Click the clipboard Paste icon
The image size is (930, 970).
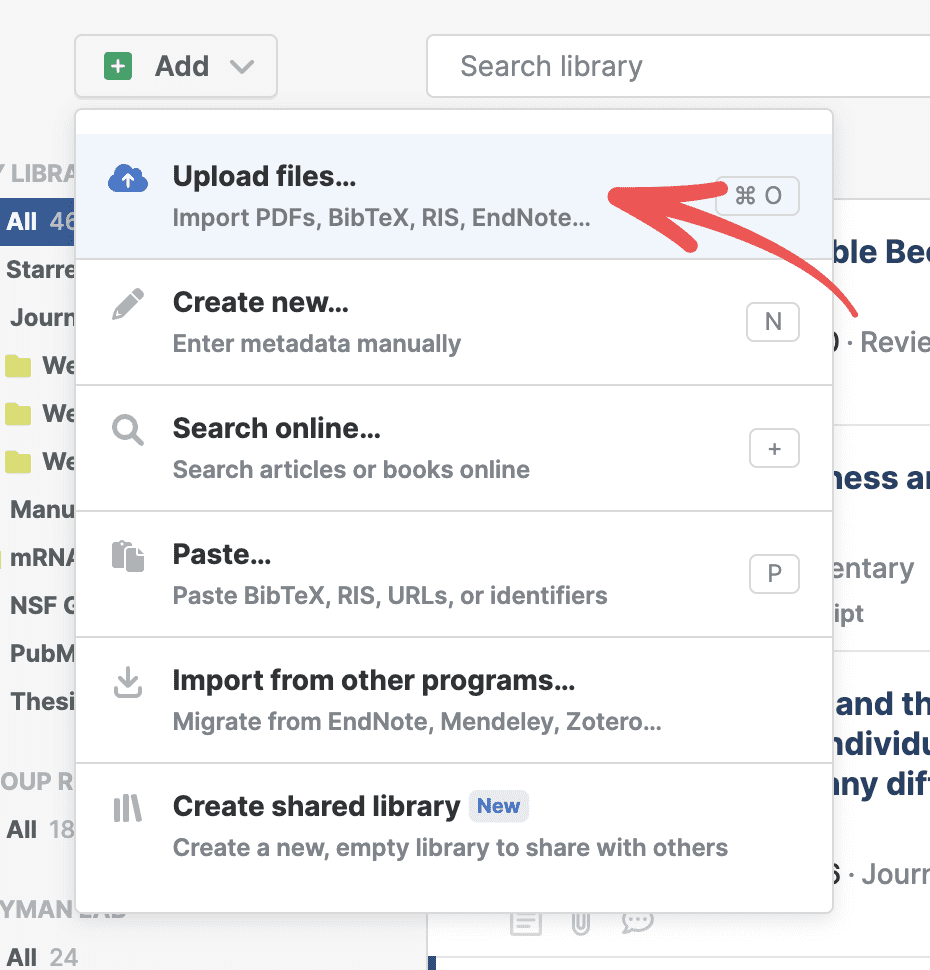point(128,556)
